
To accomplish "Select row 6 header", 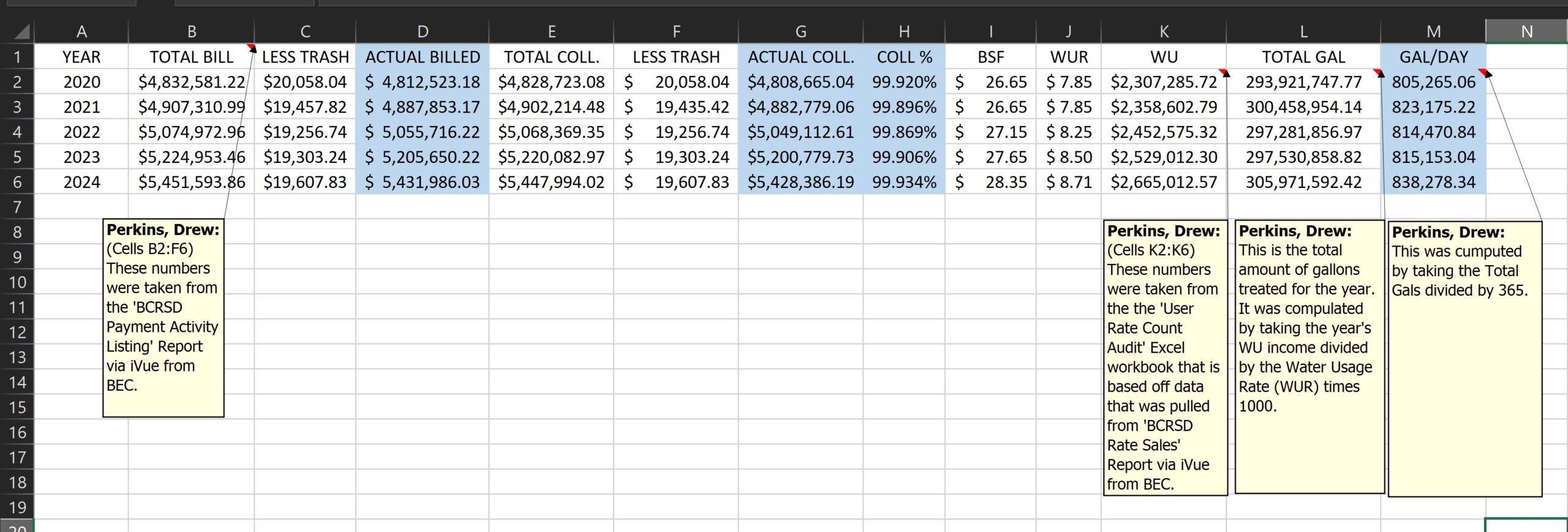I will 17,182.
